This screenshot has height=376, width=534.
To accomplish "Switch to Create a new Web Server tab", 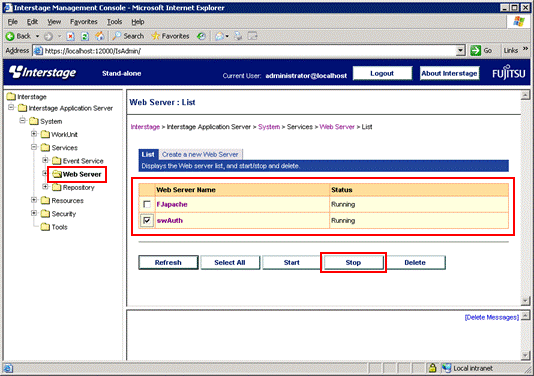I will (x=200, y=154).
